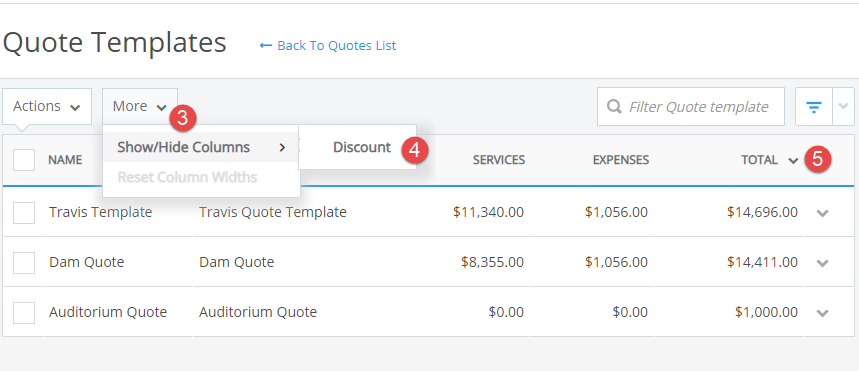Click the magnifier search icon

pyautogui.click(x=615, y=106)
